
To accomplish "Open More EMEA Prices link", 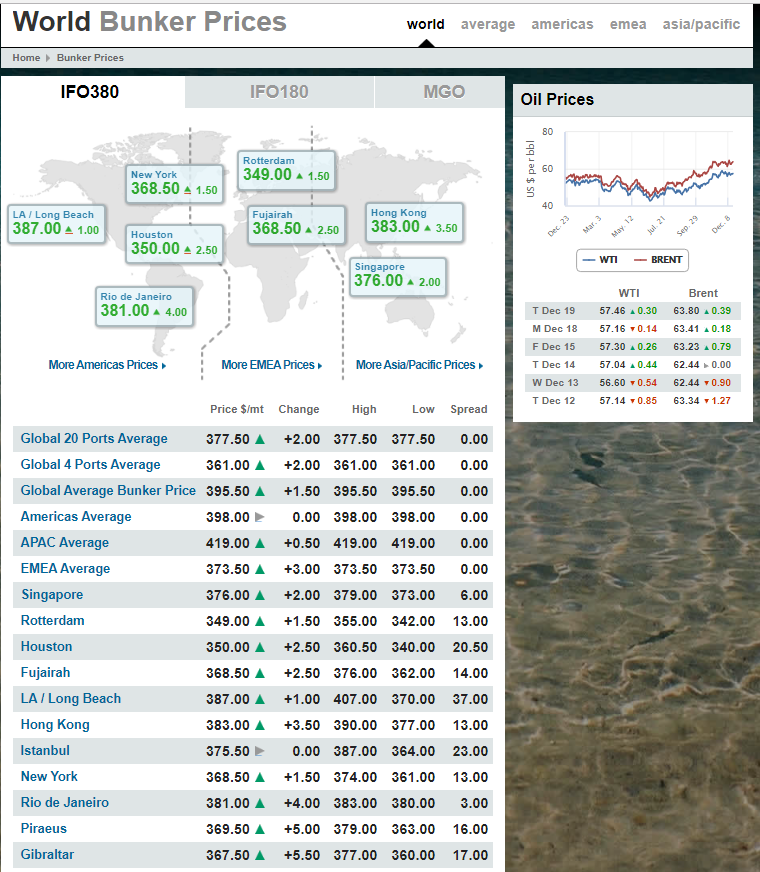I will [x=272, y=365].
